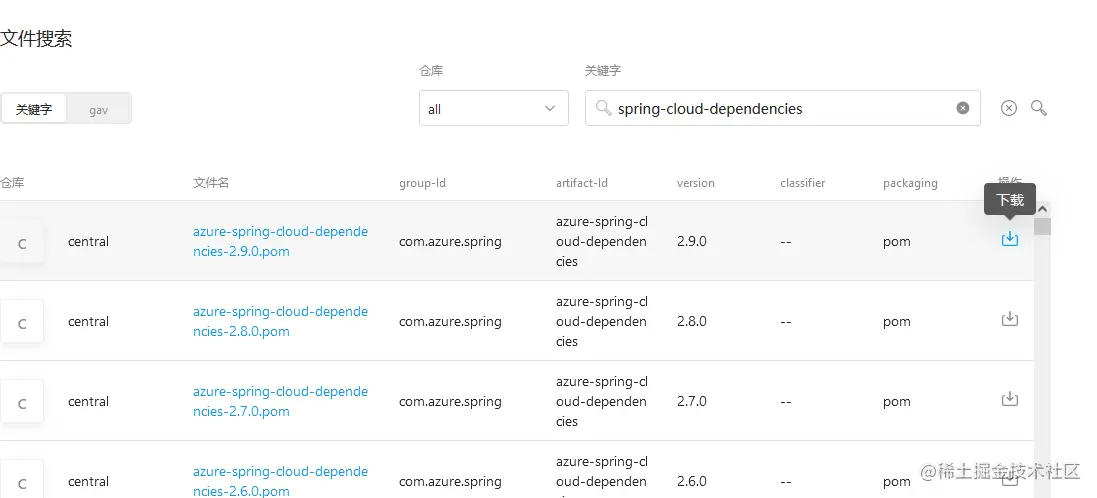
Task: Click the group-Id column header
Action: [x=423, y=183]
